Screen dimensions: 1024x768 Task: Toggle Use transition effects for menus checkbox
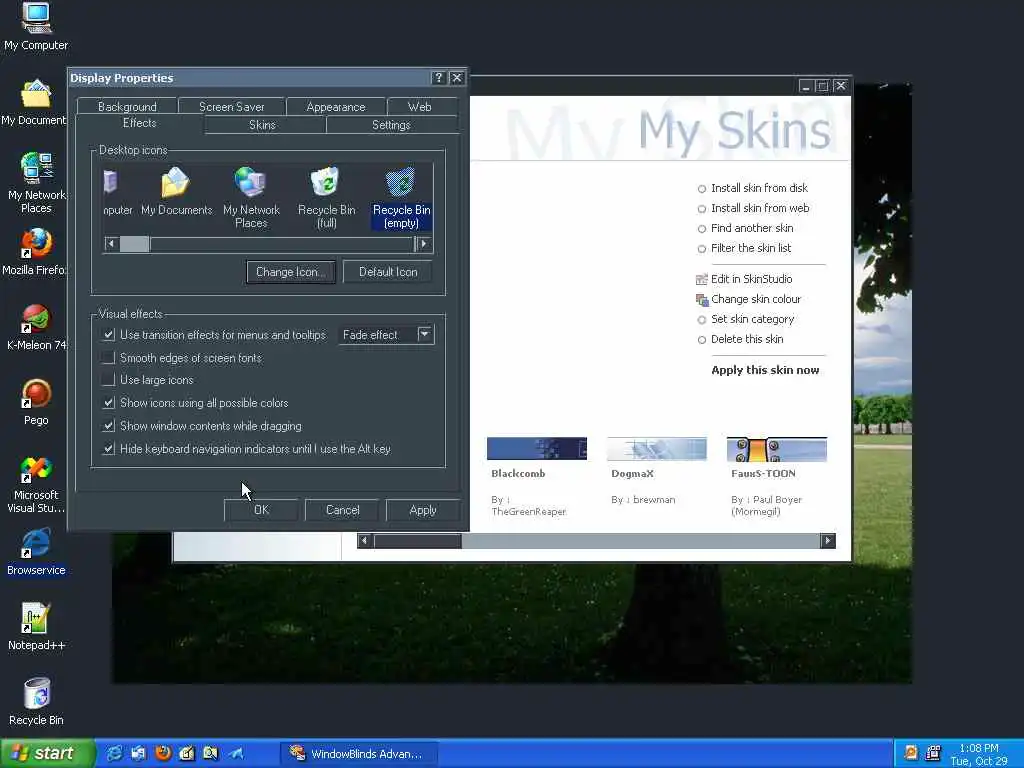pos(109,334)
